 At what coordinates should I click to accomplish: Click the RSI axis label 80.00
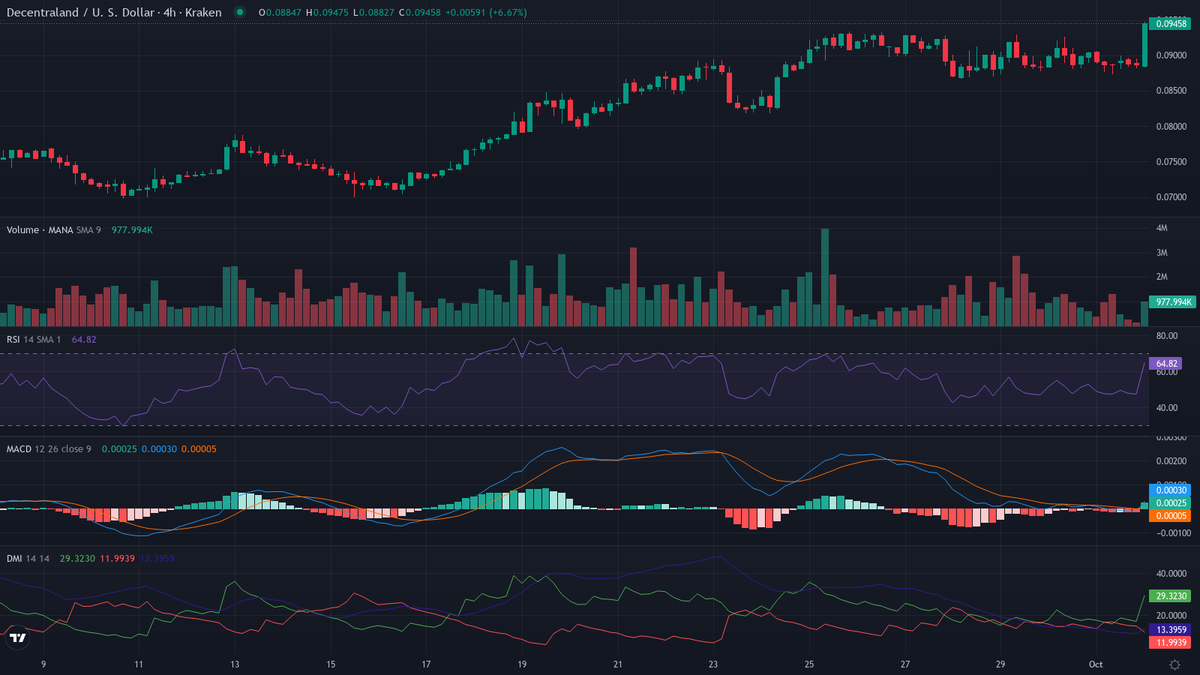(1168, 336)
